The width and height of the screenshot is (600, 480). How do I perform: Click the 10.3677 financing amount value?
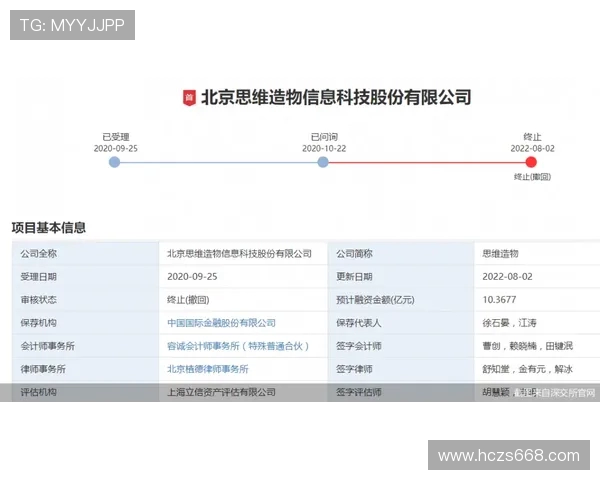point(499,300)
